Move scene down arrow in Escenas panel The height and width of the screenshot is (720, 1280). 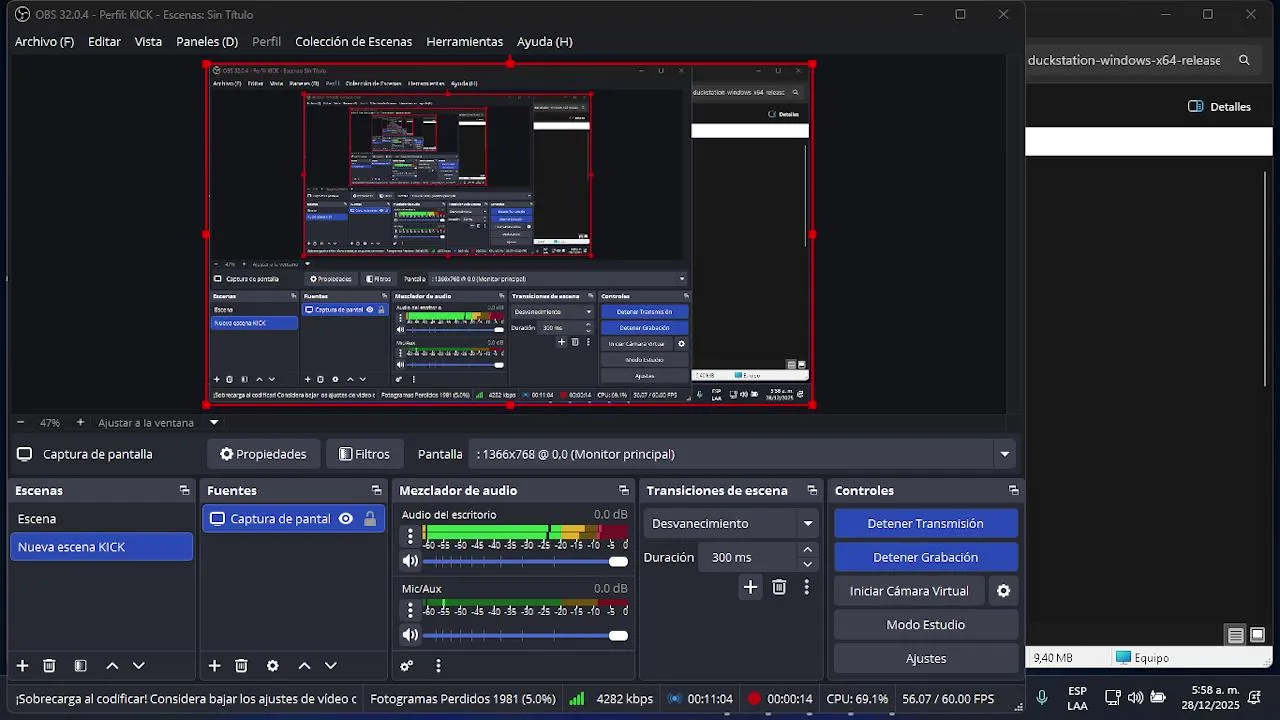point(139,666)
